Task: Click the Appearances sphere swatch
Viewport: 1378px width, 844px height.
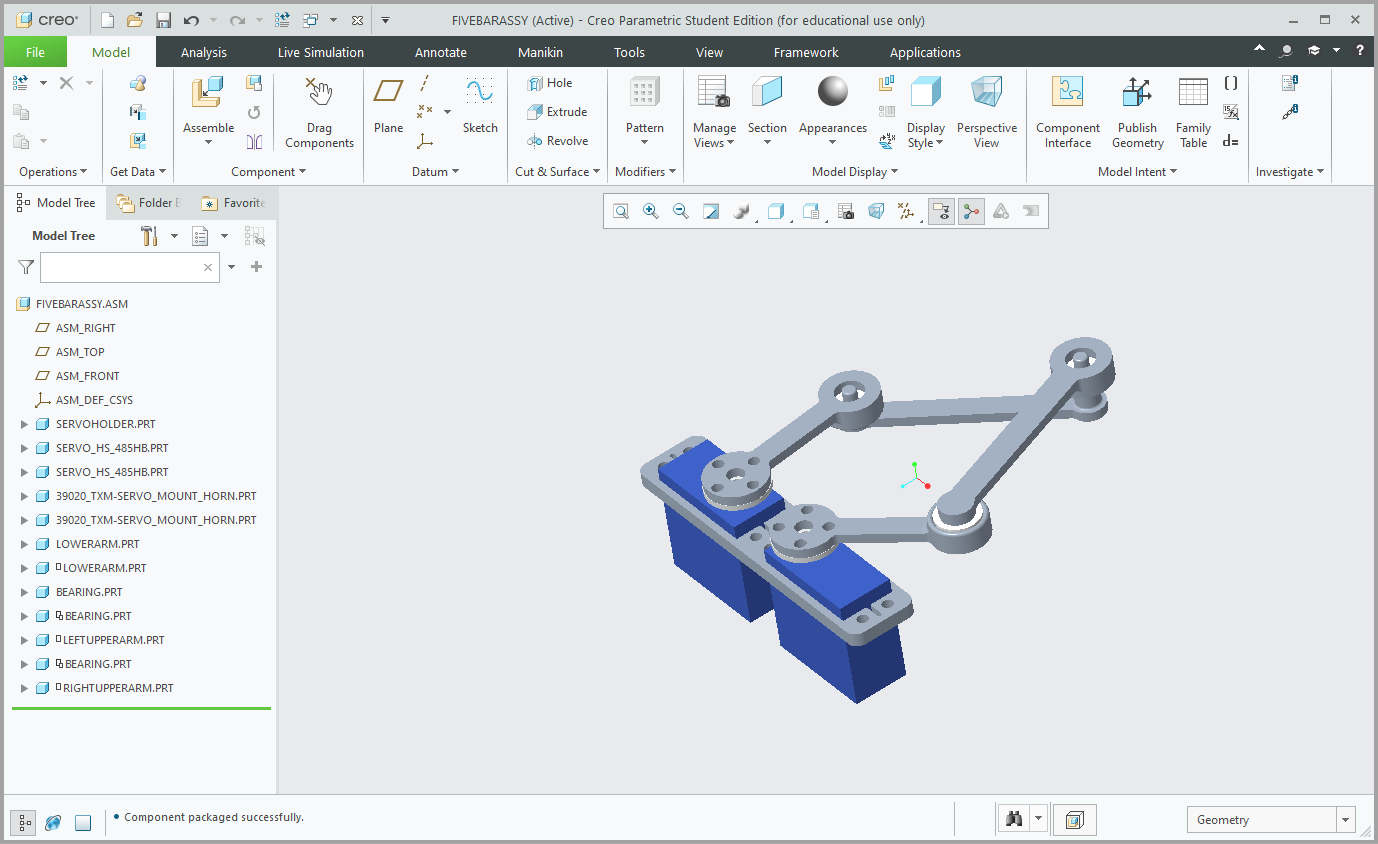Action: (832, 92)
